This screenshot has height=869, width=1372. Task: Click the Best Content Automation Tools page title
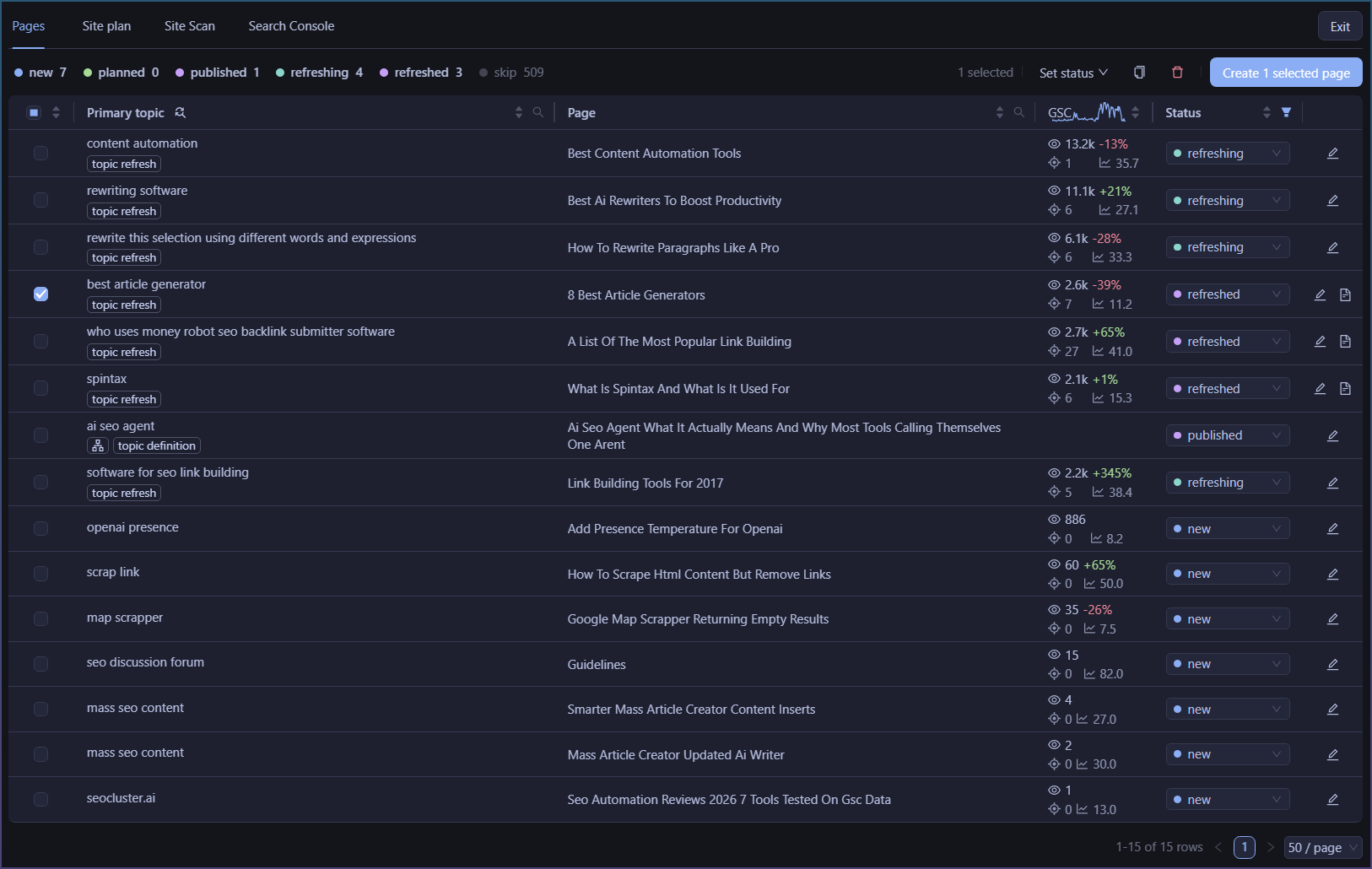[x=654, y=154]
